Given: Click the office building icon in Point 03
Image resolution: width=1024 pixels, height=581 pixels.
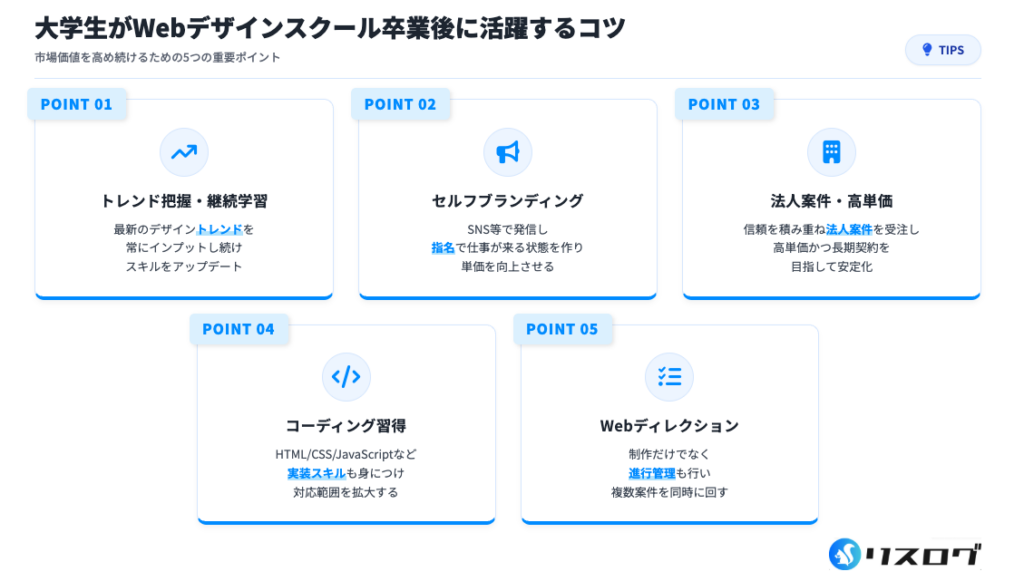Looking at the screenshot, I should [831, 152].
